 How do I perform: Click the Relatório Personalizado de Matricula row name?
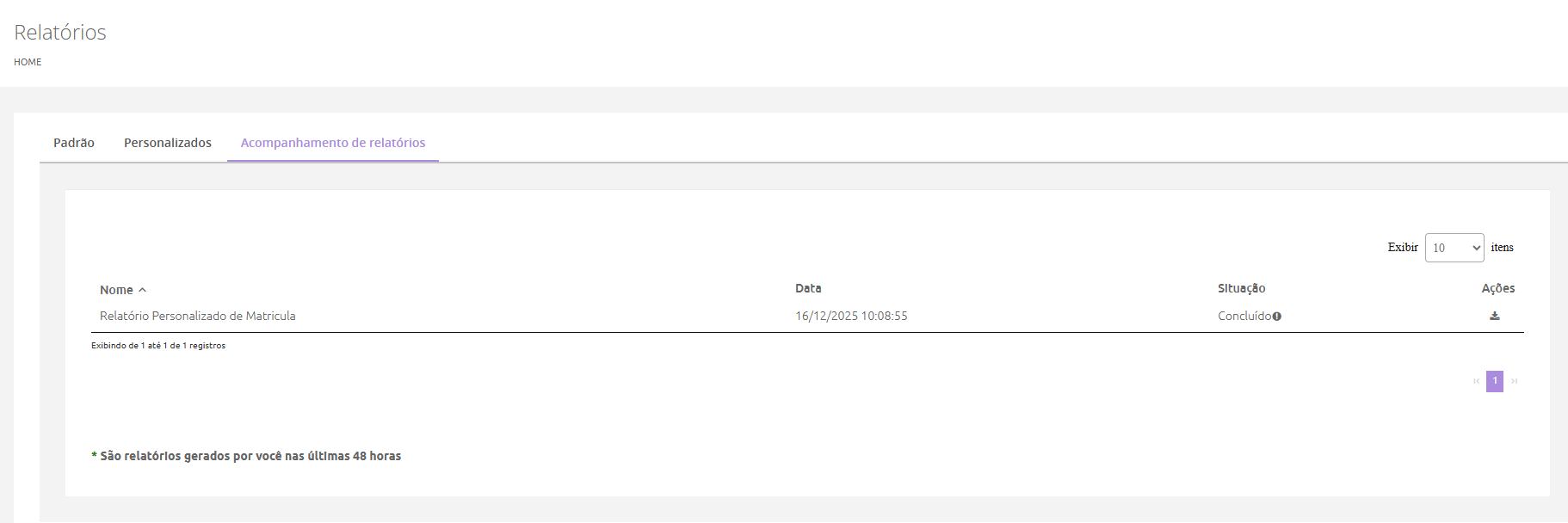[x=198, y=316]
